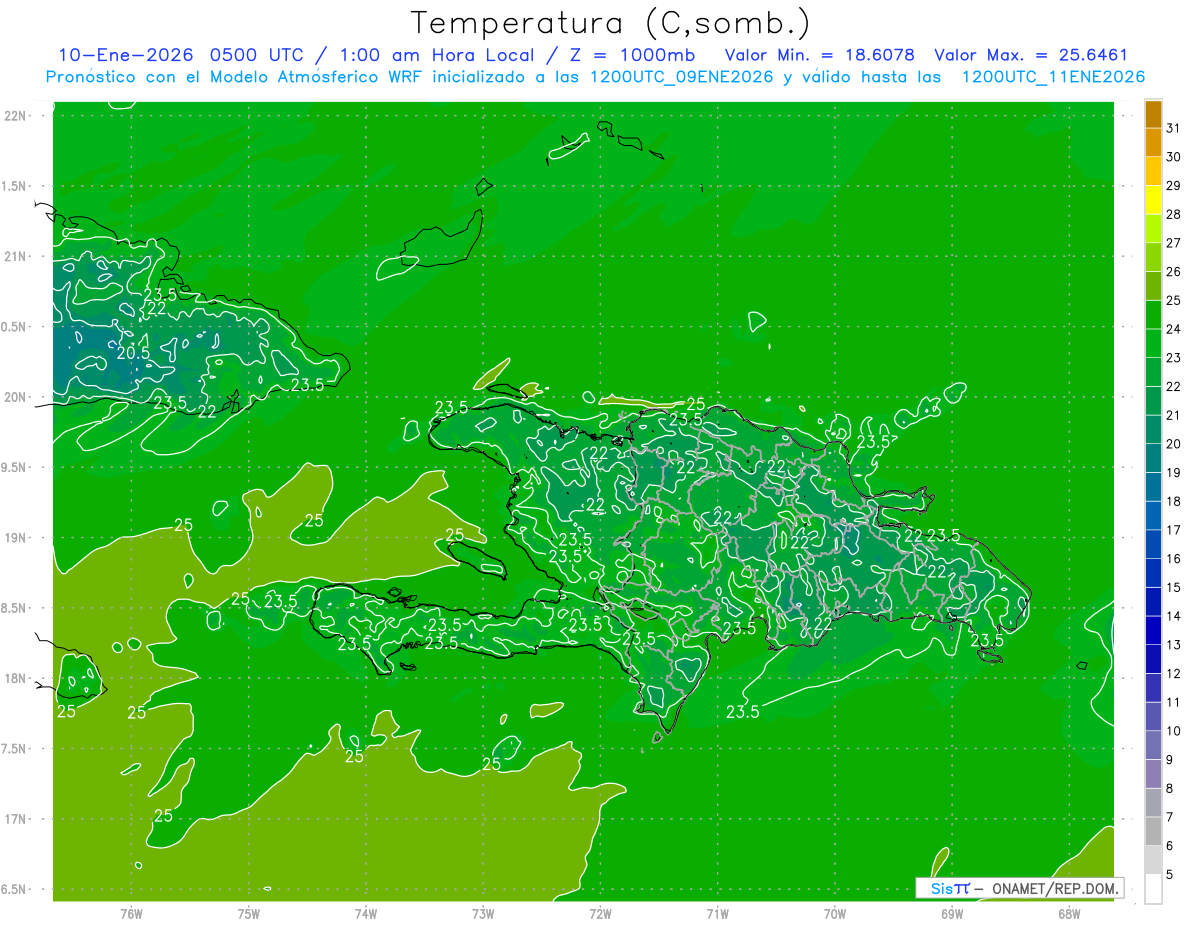
Task: Click the title 'Temperatura (C,somb.)'
Action: pyautogui.click(x=611, y=23)
